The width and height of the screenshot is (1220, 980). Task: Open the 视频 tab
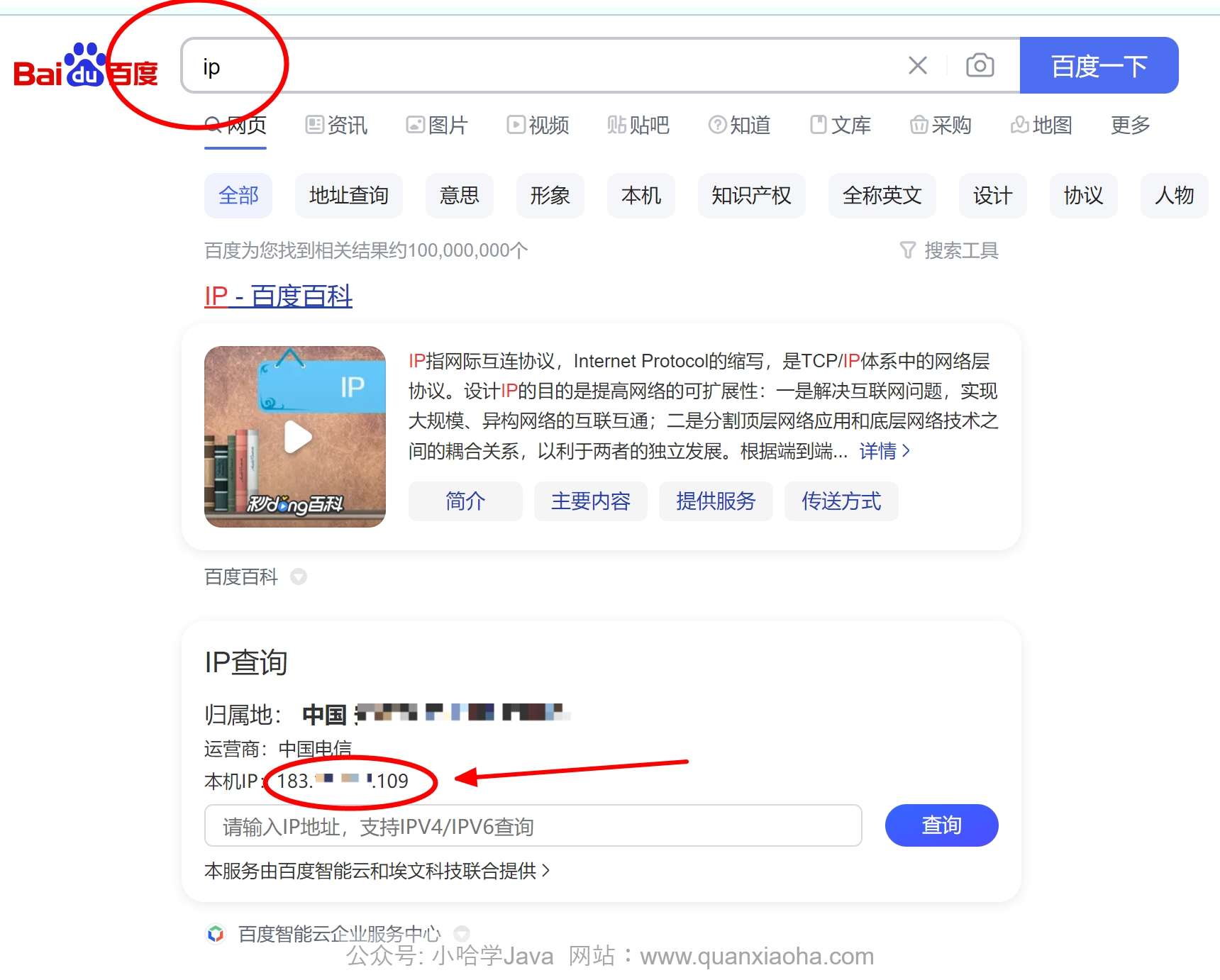538,126
